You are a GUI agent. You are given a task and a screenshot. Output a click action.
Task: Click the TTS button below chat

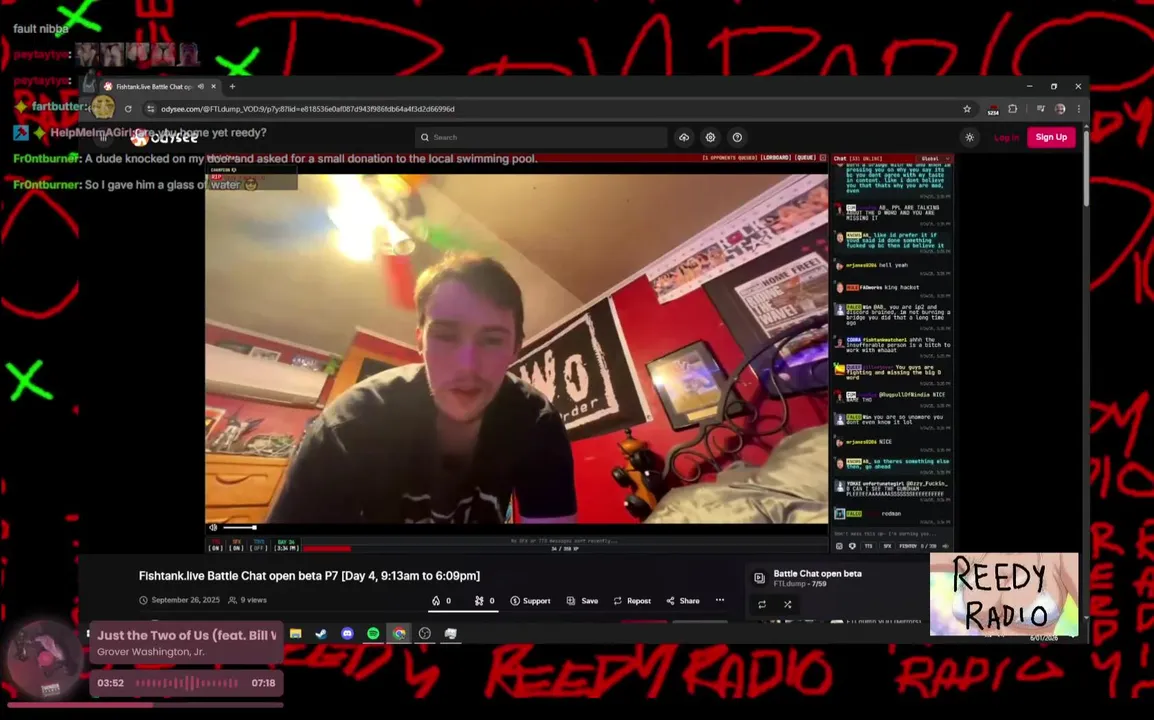pos(868,546)
